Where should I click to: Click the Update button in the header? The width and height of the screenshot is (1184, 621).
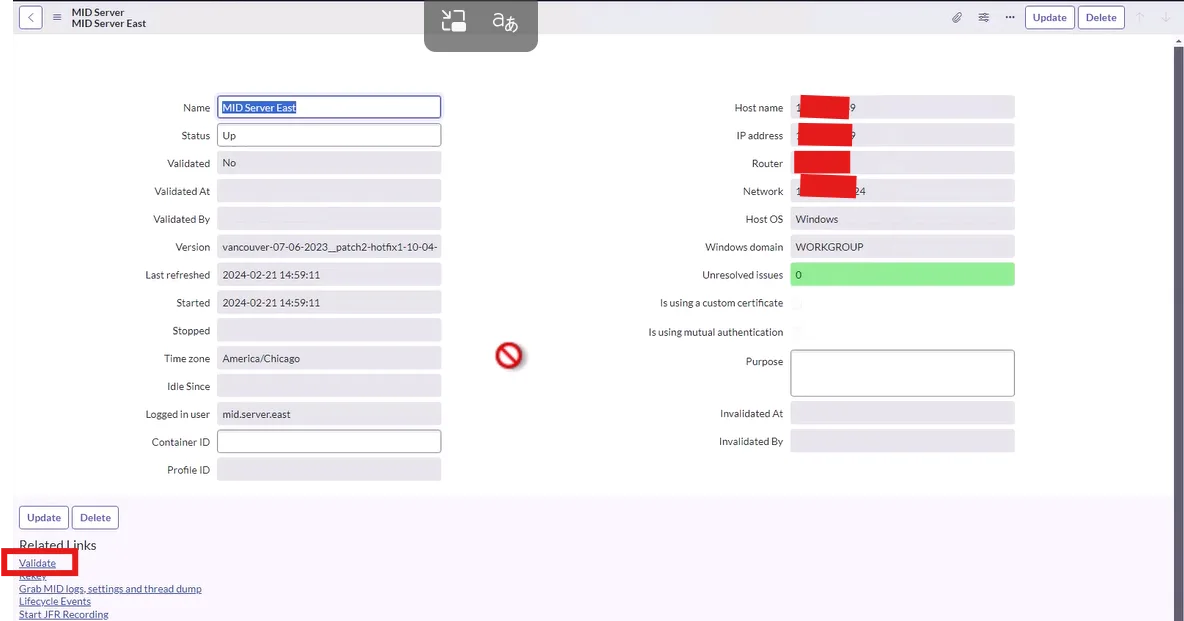click(x=1050, y=17)
